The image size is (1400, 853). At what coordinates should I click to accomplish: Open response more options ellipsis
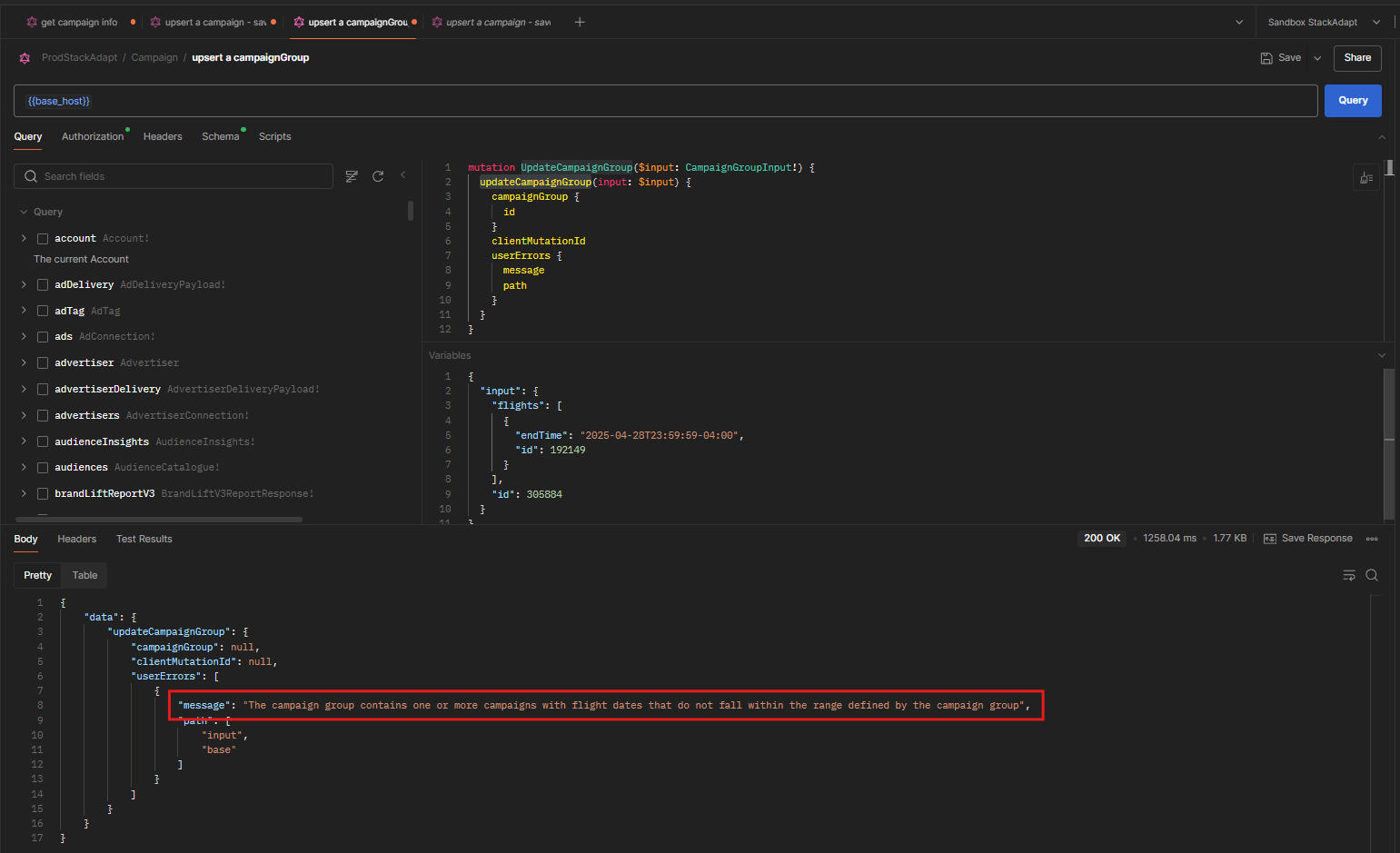click(x=1372, y=539)
